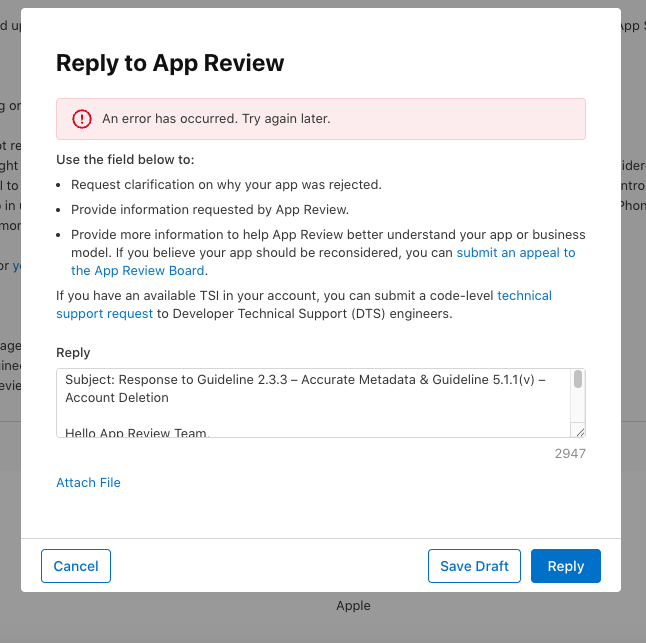
Task: Click the Reply text area scrollbar thumb
Action: click(x=578, y=379)
